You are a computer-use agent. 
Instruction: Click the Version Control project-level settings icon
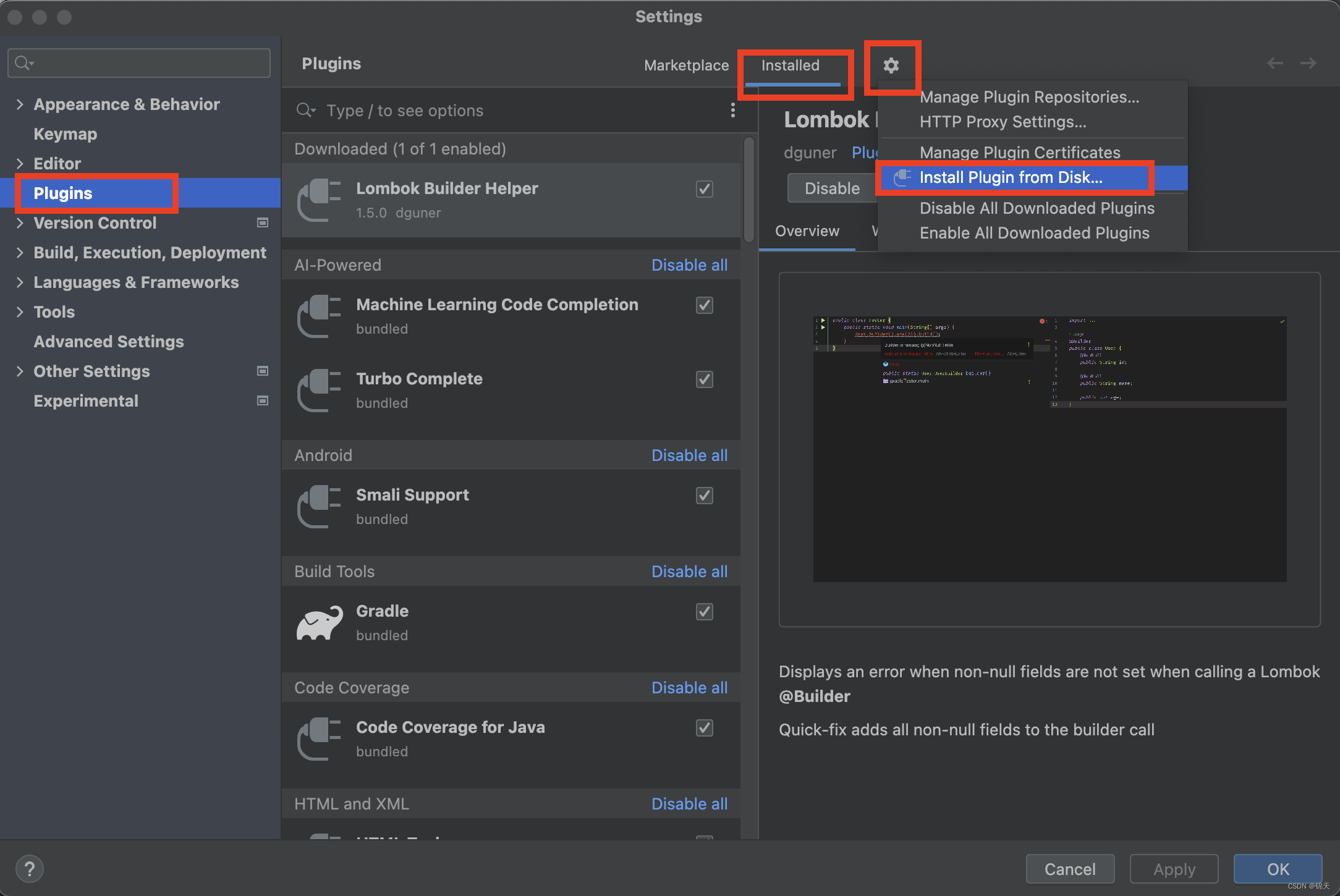(263, 222)
